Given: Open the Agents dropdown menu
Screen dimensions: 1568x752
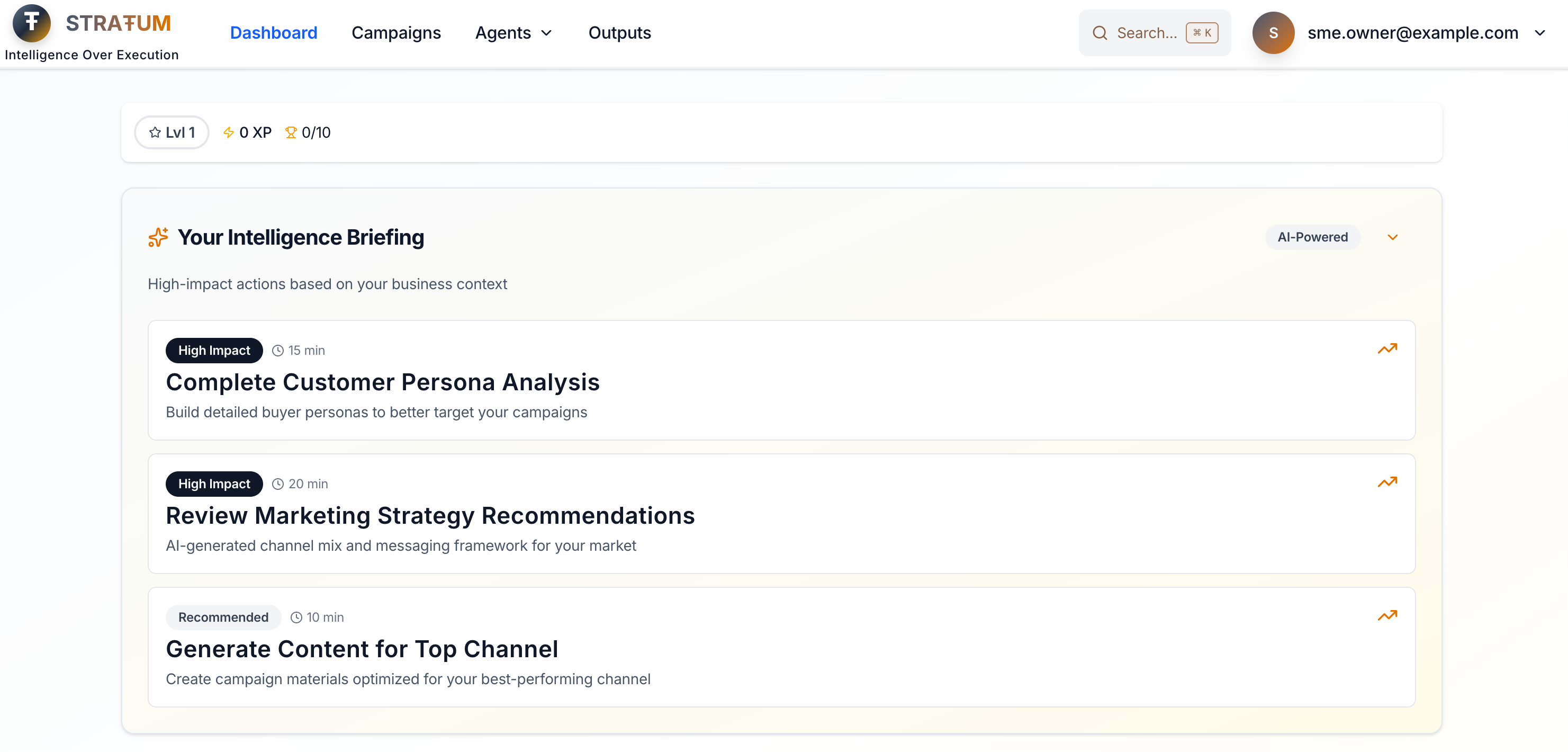Looking at the screenshot, I should click(x=512, y=33).
